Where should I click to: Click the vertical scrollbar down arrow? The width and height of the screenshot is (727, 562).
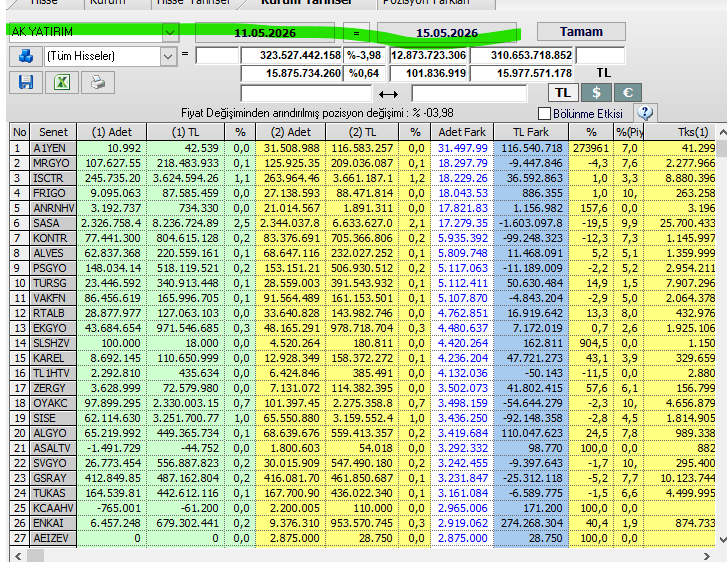[722, 540]
